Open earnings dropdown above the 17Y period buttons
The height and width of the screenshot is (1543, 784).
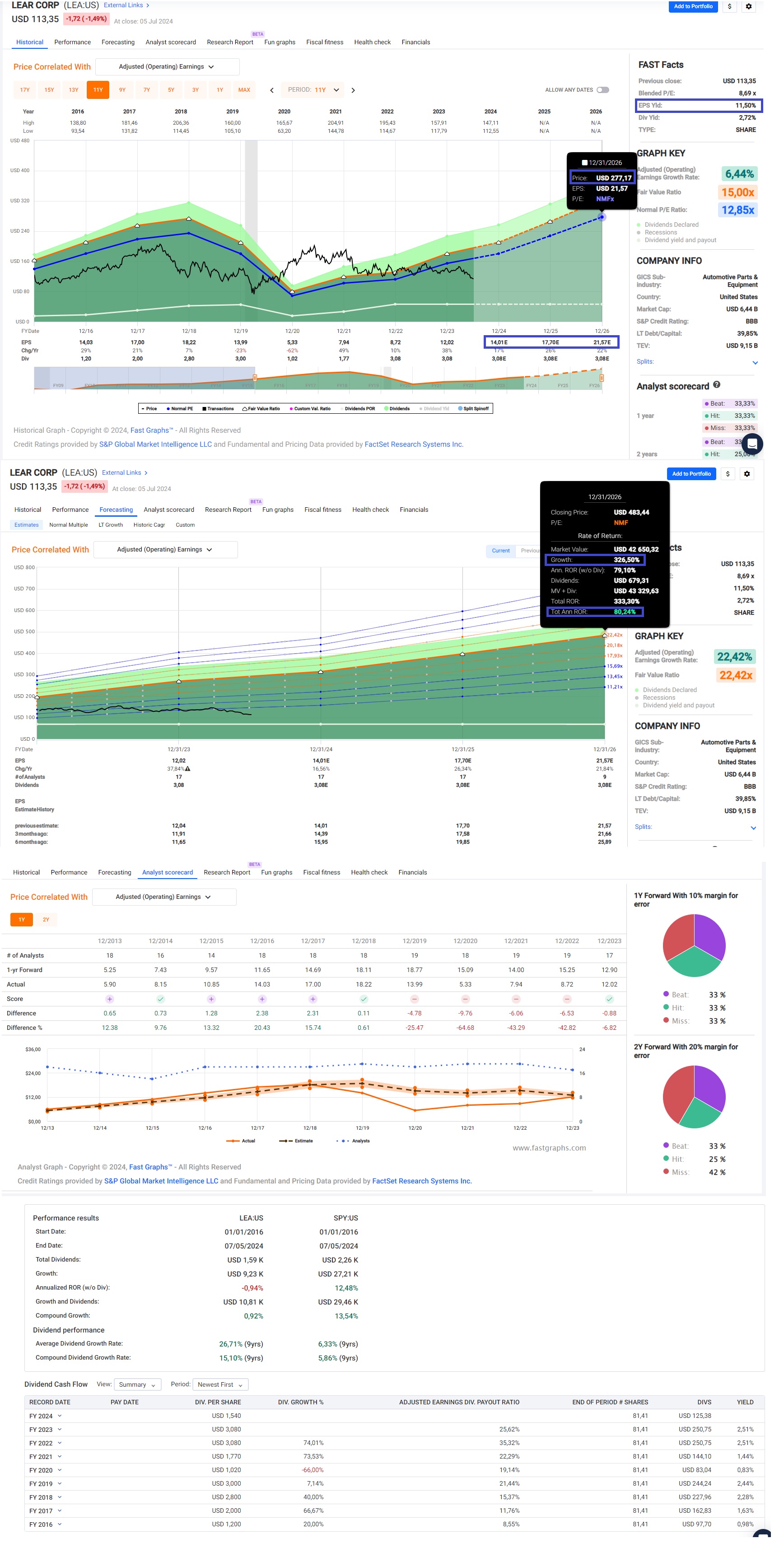(167, 66)
